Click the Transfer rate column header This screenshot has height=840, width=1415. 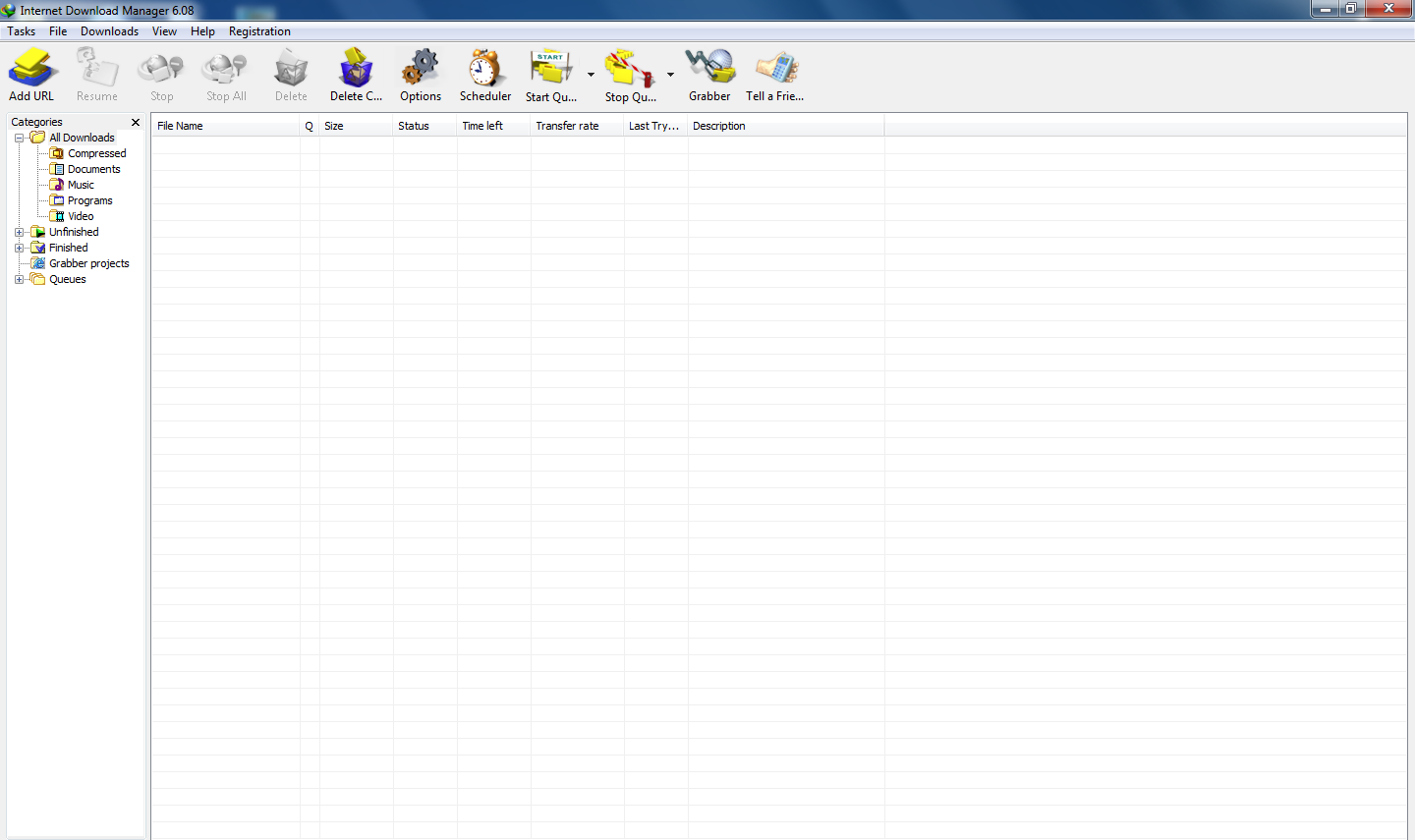pyautogui.click(x=567, y=125)
